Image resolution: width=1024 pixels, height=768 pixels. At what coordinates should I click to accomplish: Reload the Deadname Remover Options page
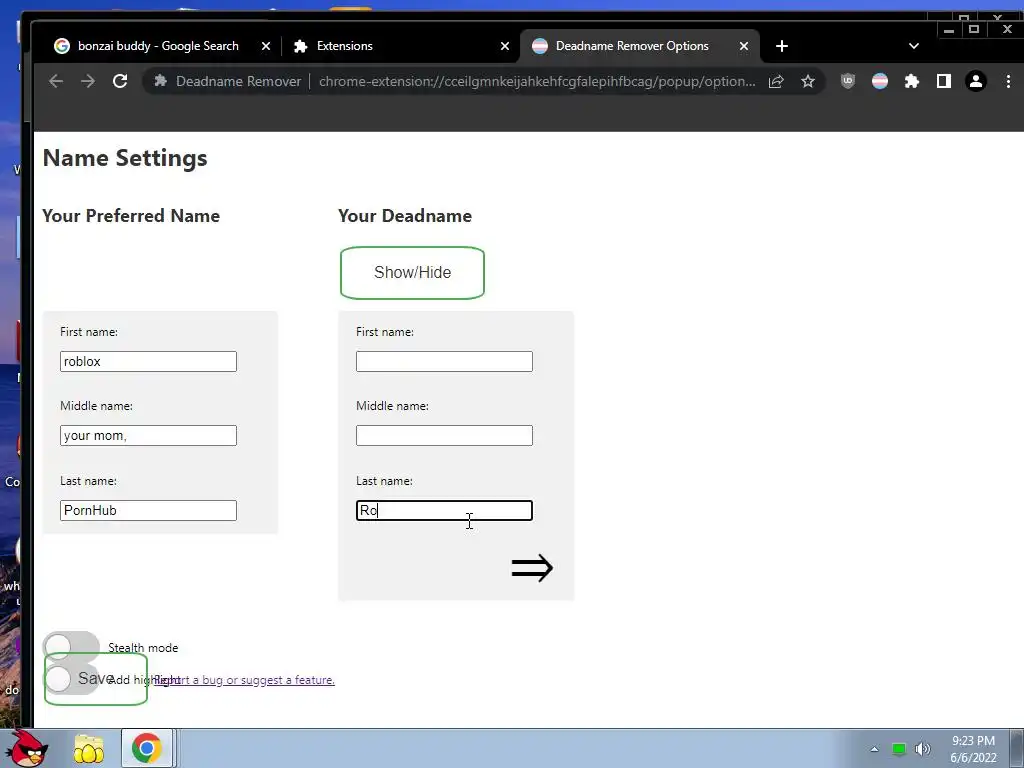[120, 81]
